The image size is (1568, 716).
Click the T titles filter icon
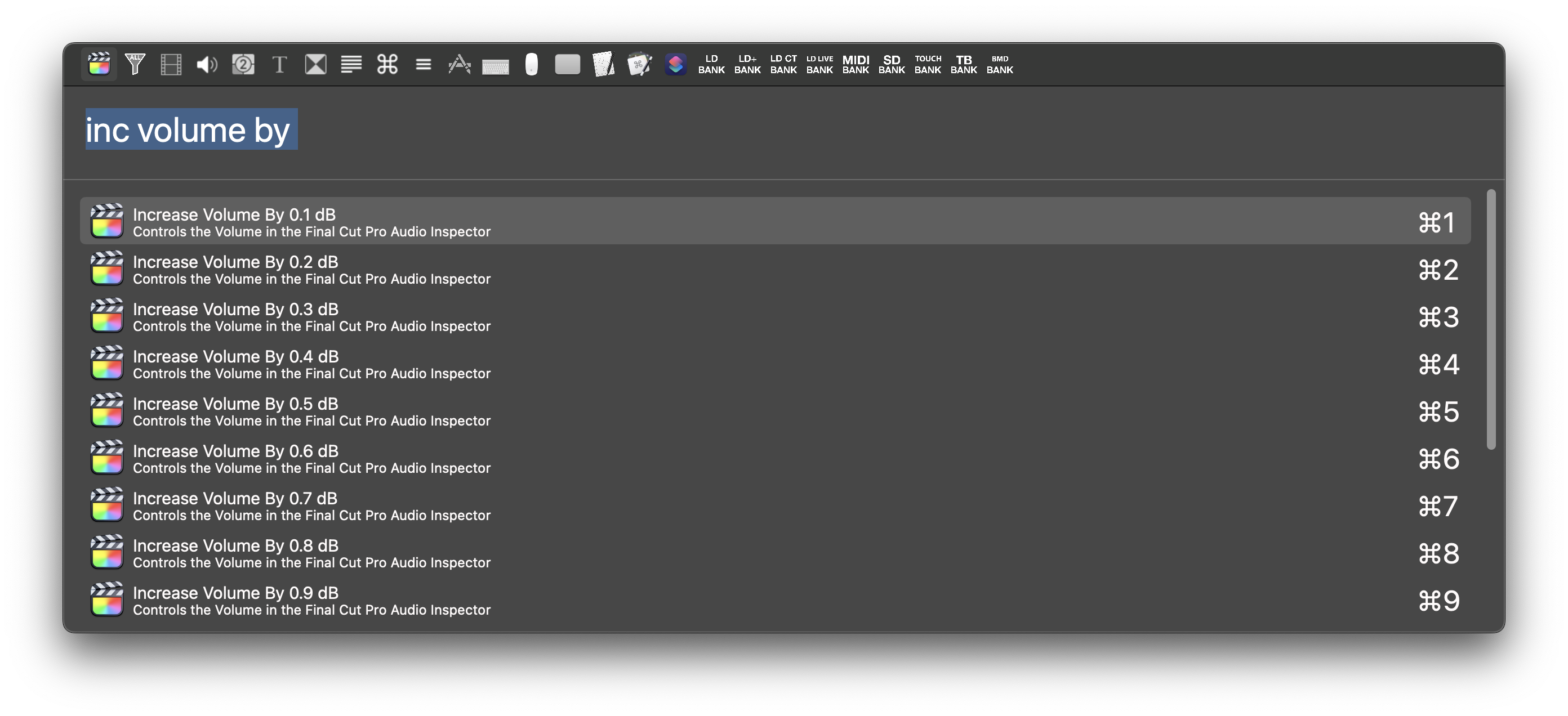[279, 64]
